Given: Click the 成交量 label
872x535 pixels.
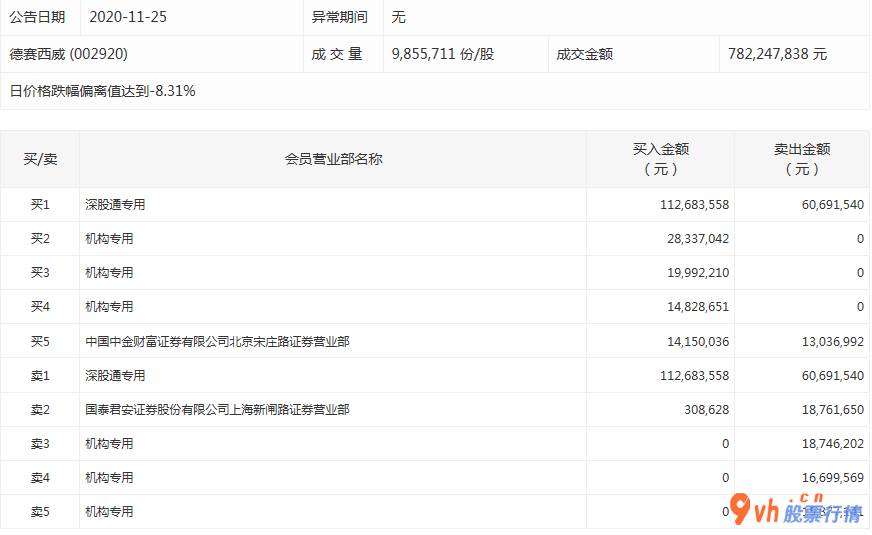Looking at the screenshot, I should [337, 54].
